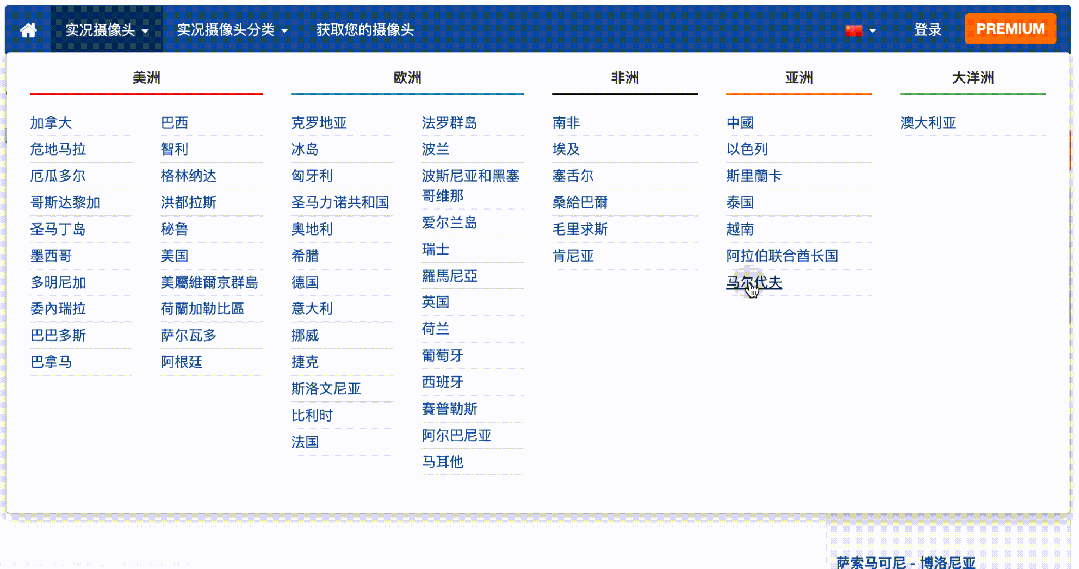The image size is (1079, 569).
Task: Open 波斯尼亚和黑塞哥维那 webcams
Action: (471, 186)
